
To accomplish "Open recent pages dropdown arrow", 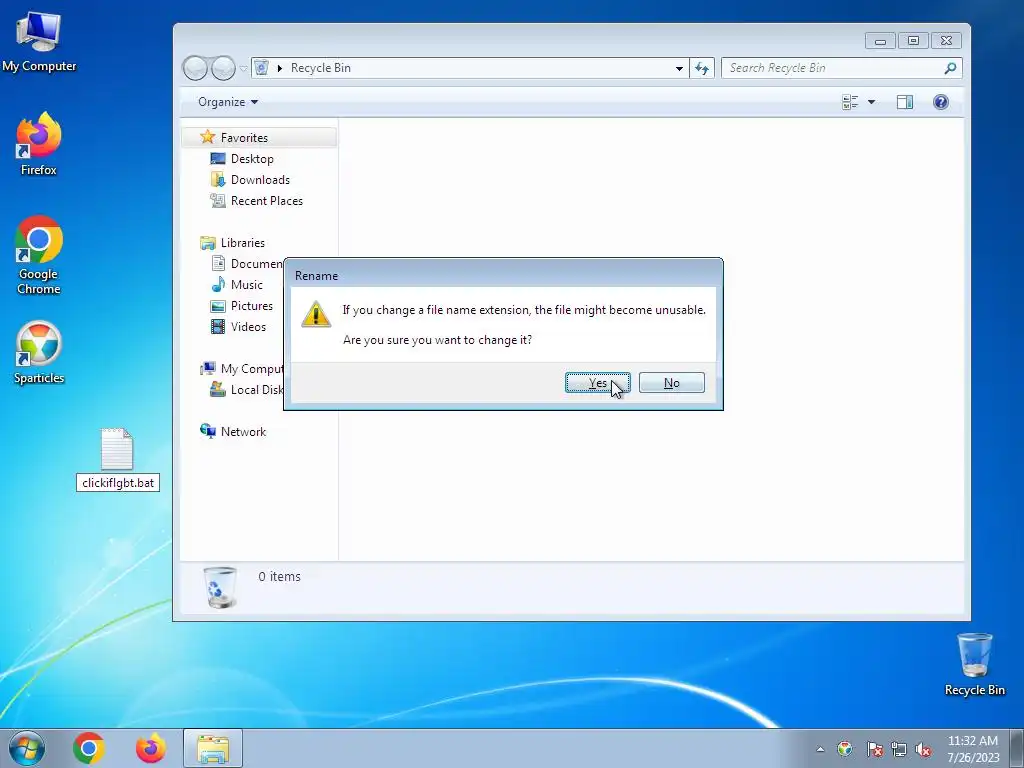I will (x=244, y=68).
